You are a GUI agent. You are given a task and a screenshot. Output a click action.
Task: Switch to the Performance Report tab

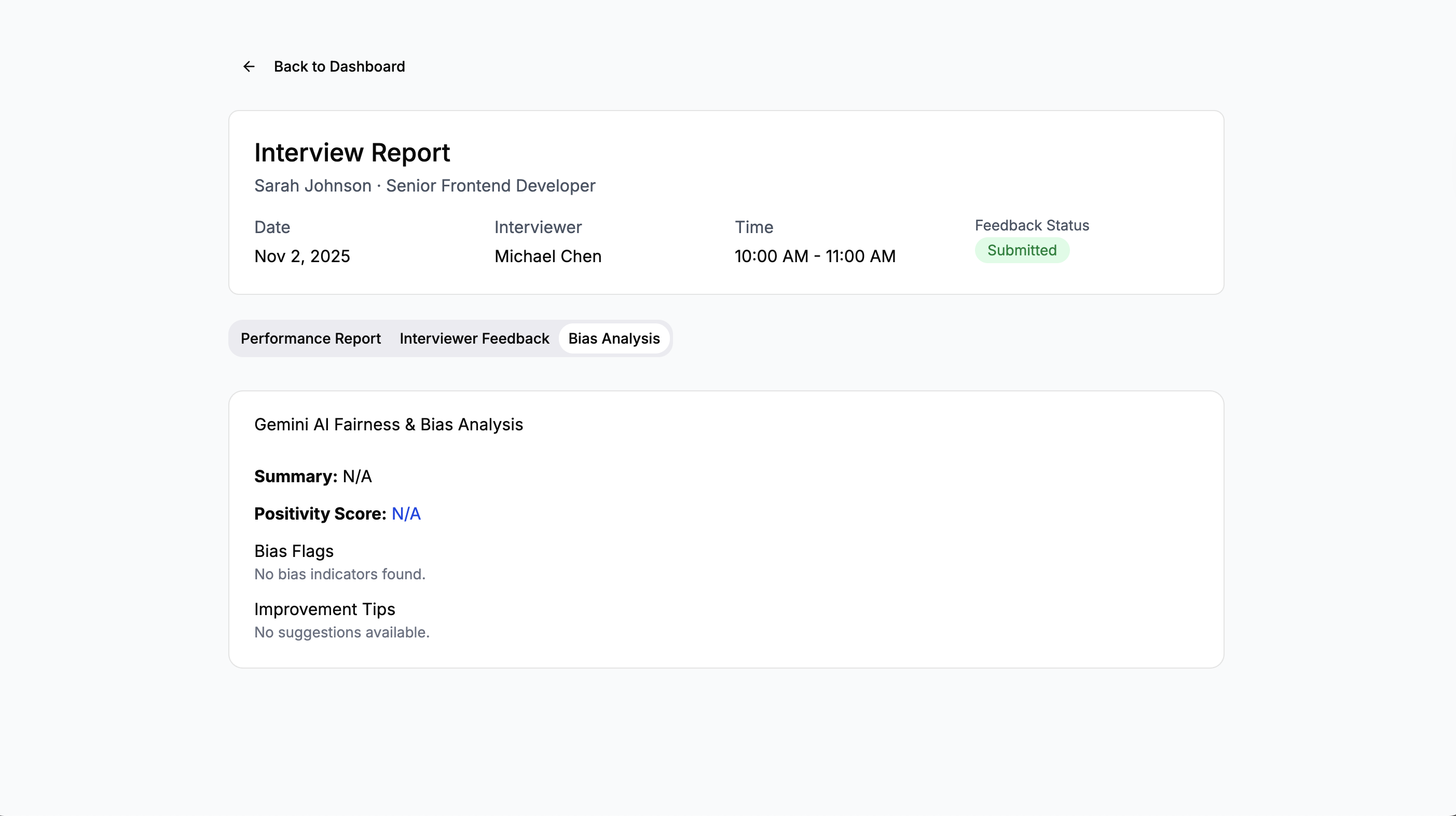pos(310,338)
